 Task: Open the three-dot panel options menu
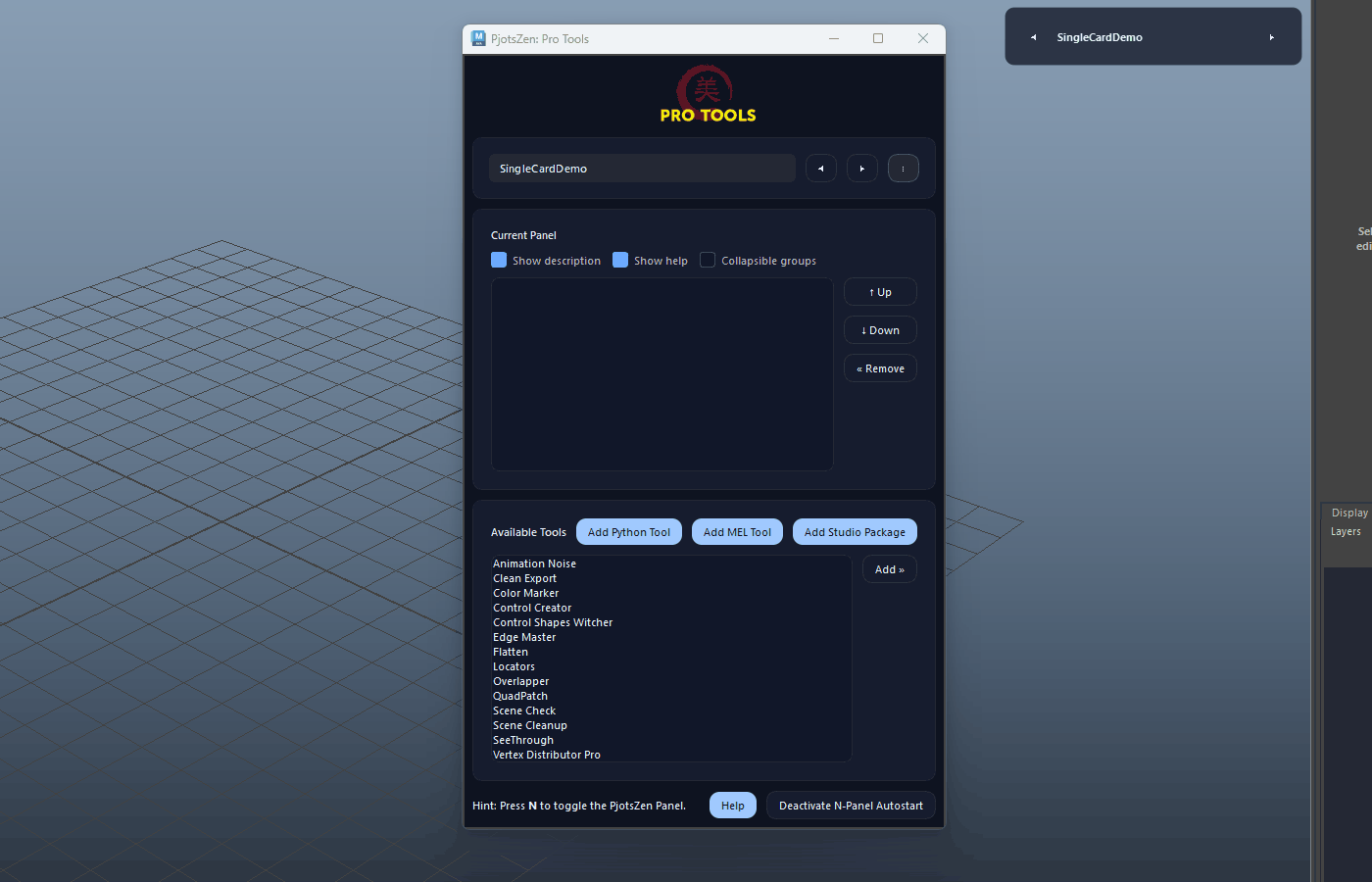coord(904,169)
